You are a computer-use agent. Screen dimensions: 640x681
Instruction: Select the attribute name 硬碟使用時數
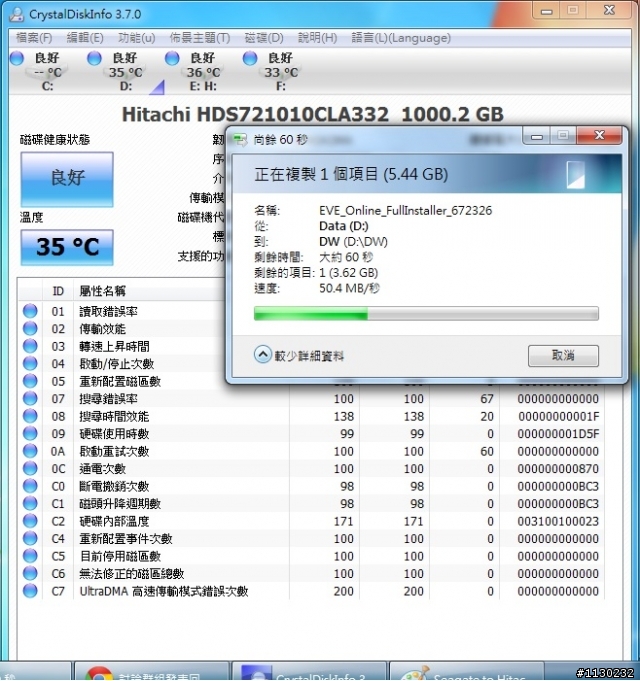[114, 434]
